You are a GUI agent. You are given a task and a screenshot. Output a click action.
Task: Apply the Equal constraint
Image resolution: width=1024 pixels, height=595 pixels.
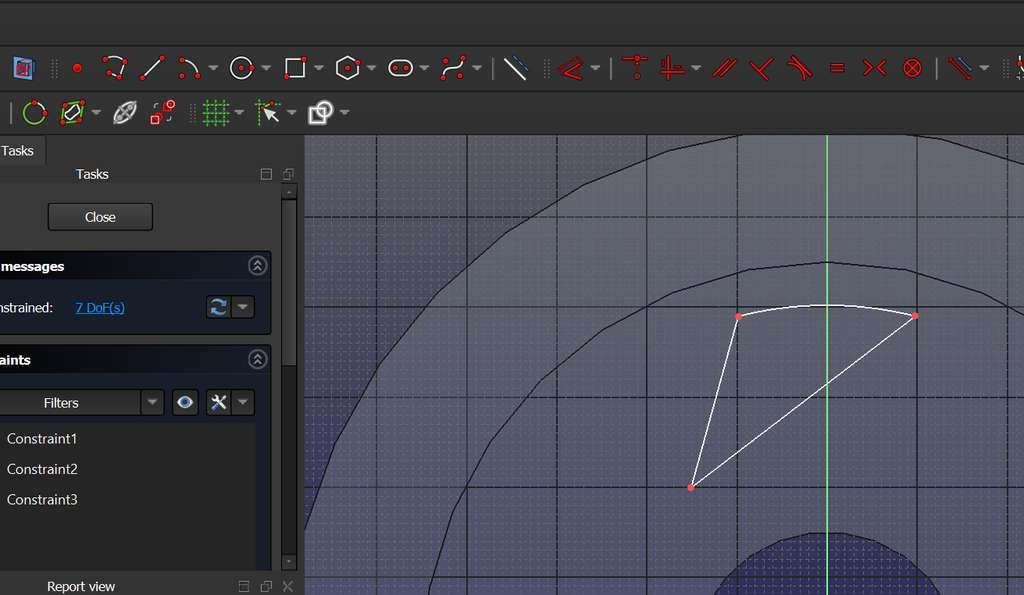pos(837,68)
